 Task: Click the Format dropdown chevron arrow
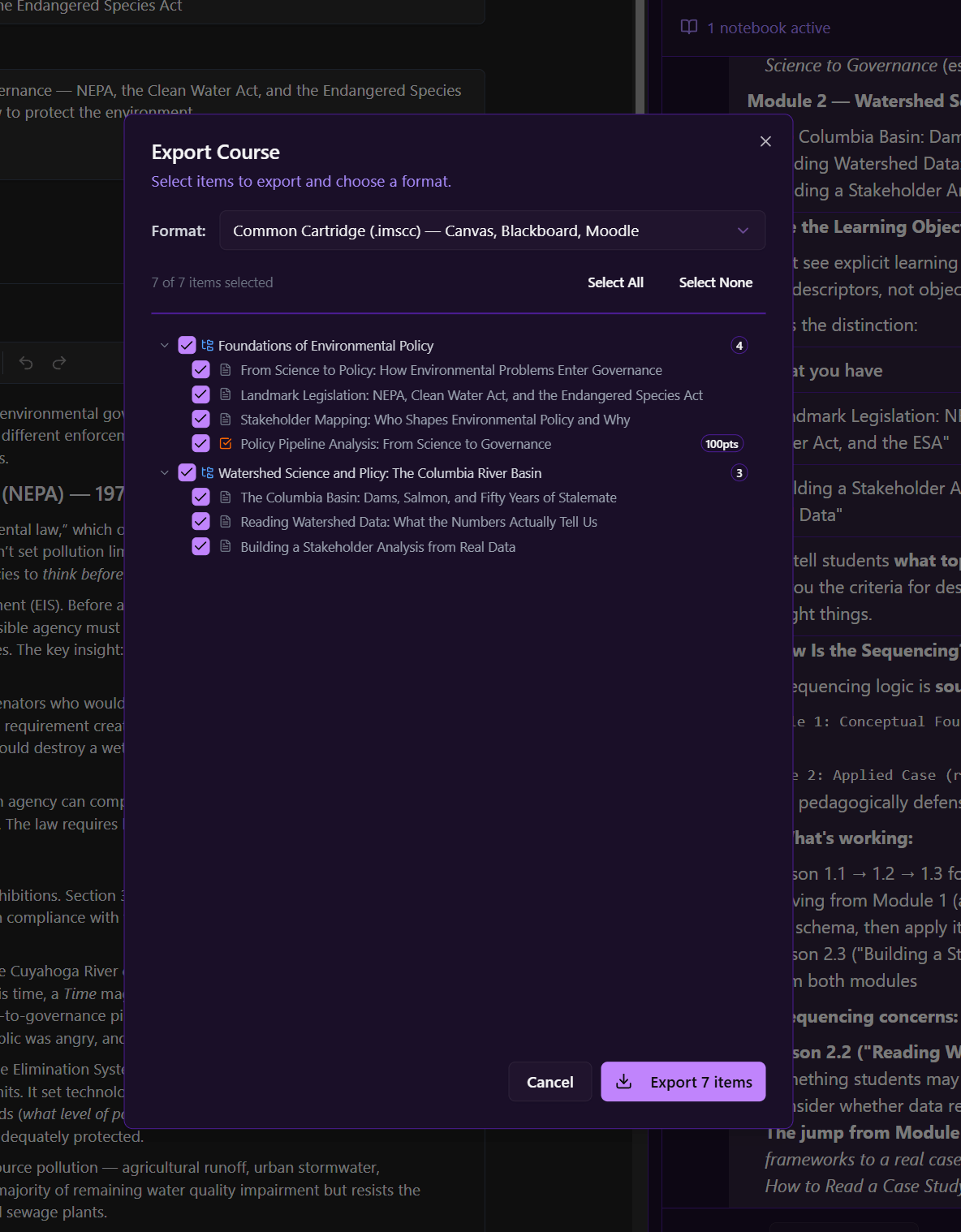click(x=743, y=230)
